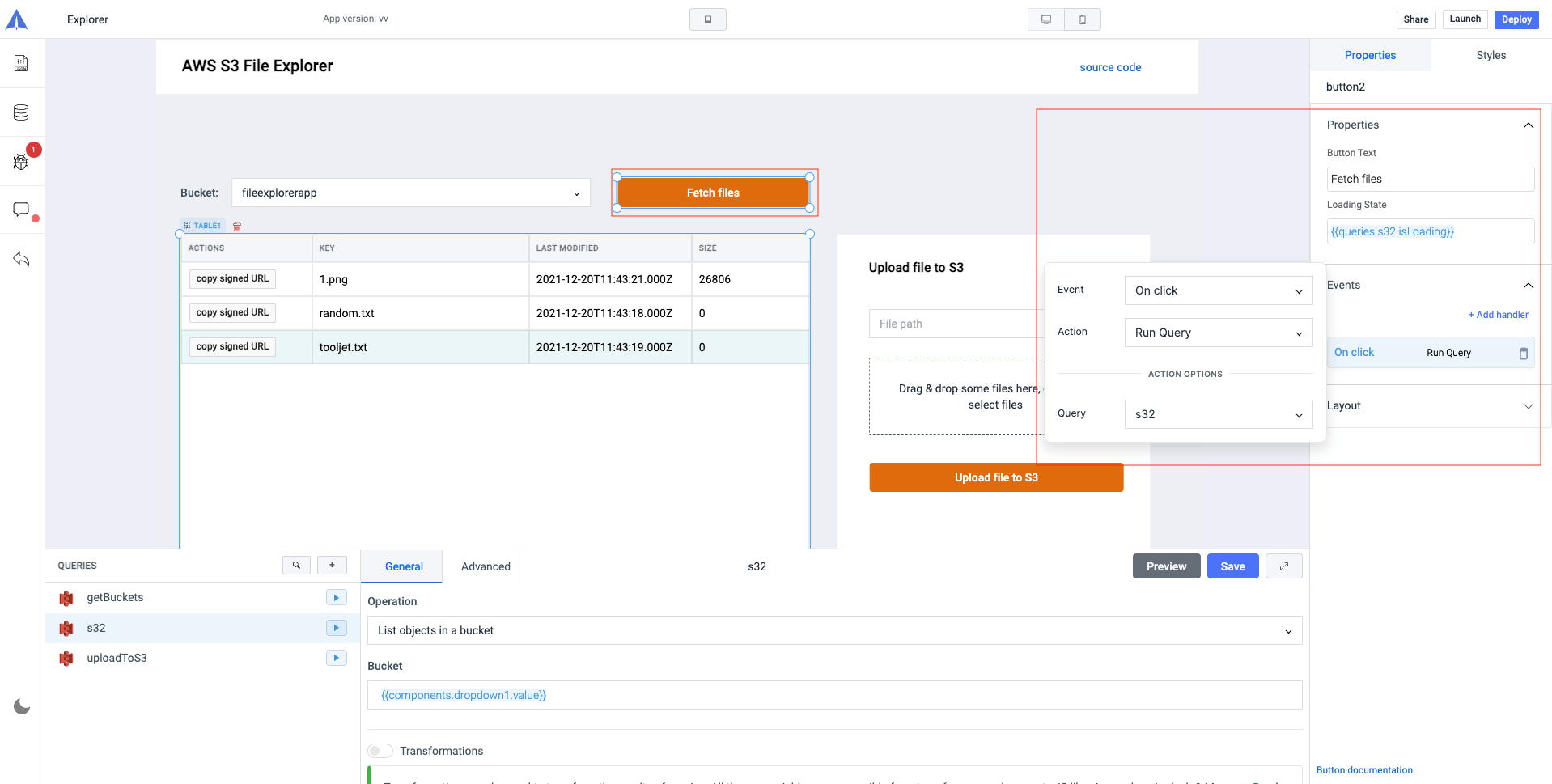
Task: Open the datasources database icon
Action: point(21,112)
